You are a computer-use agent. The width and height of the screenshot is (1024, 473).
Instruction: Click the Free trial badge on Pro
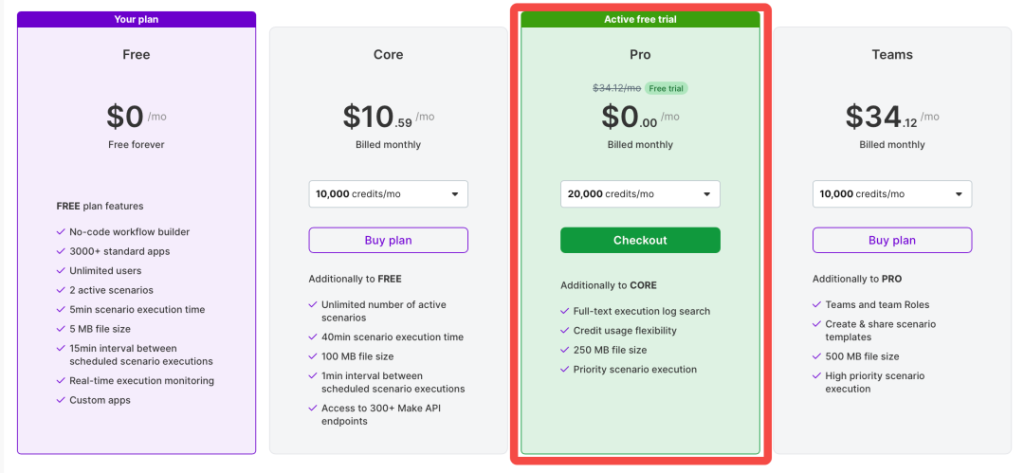pyautogui.click(x=666, y=88)
